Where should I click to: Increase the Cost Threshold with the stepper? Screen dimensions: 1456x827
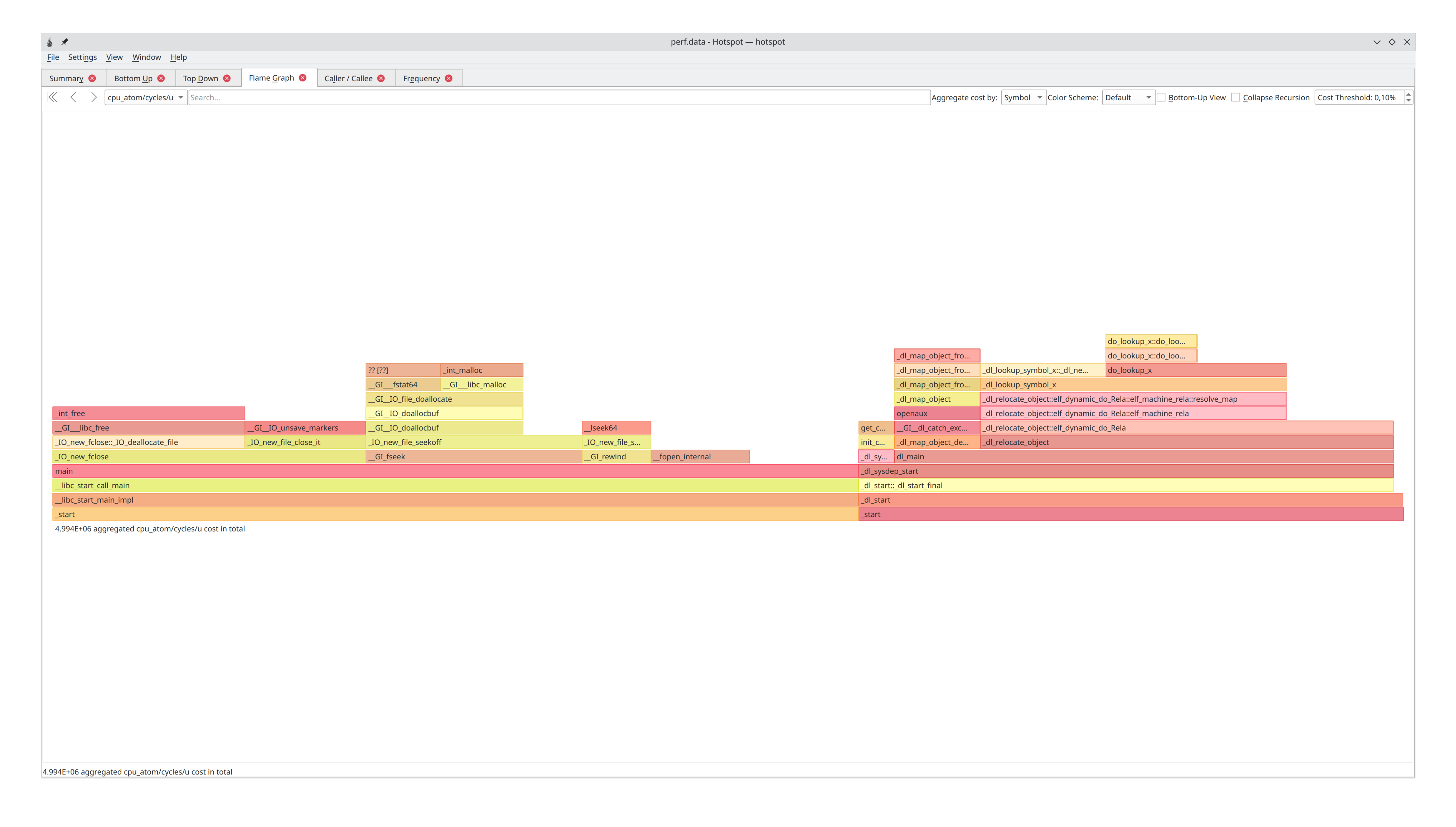point(1408,94)
